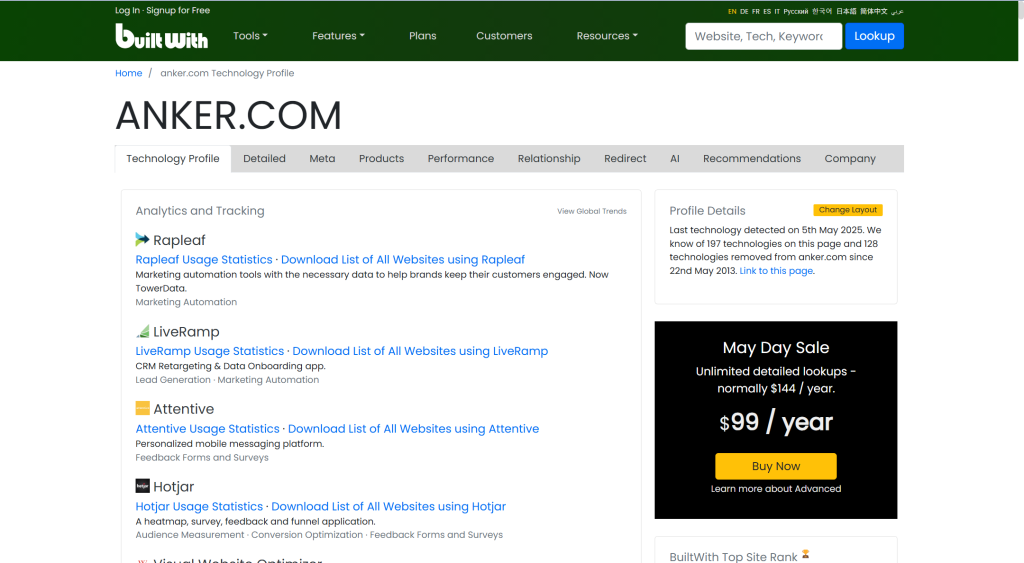Switch to the Meta tab
The width and height of the screenshot is (1024, 563).
322,159
